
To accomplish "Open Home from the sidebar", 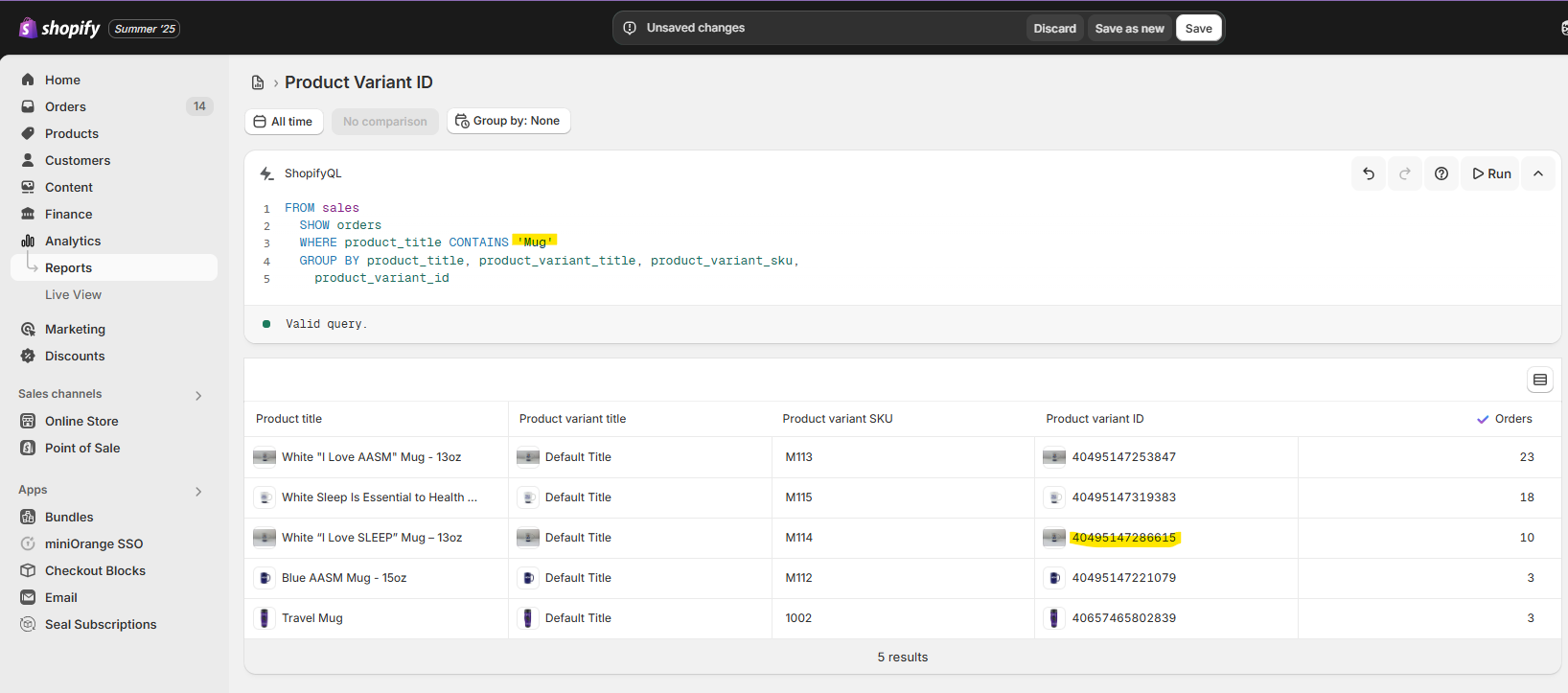I will point(62,80).
